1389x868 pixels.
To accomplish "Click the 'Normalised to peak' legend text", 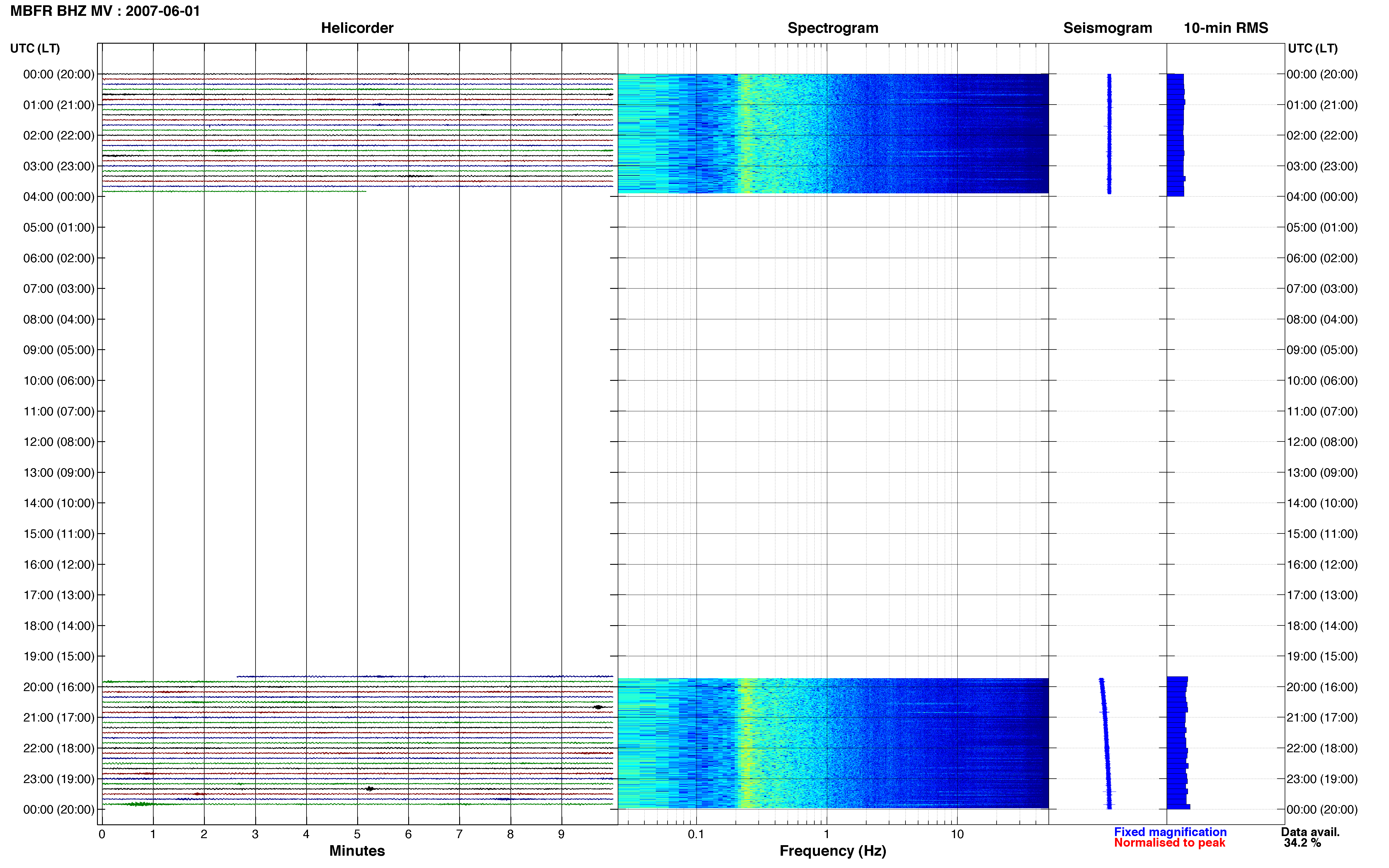I will 1170,843.
